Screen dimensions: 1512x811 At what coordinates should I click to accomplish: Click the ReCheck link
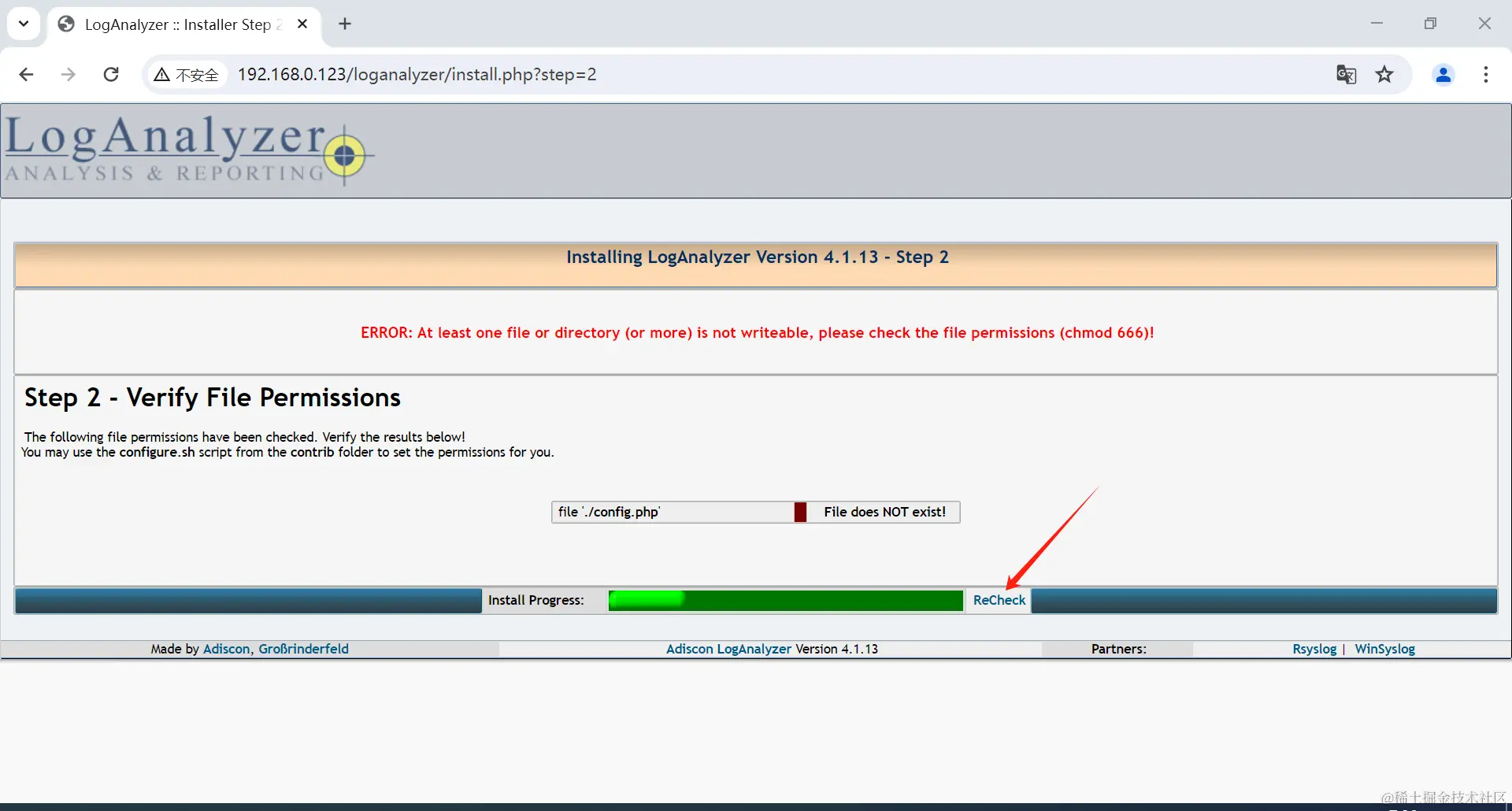pyautogui.click(x=999, y=600)
